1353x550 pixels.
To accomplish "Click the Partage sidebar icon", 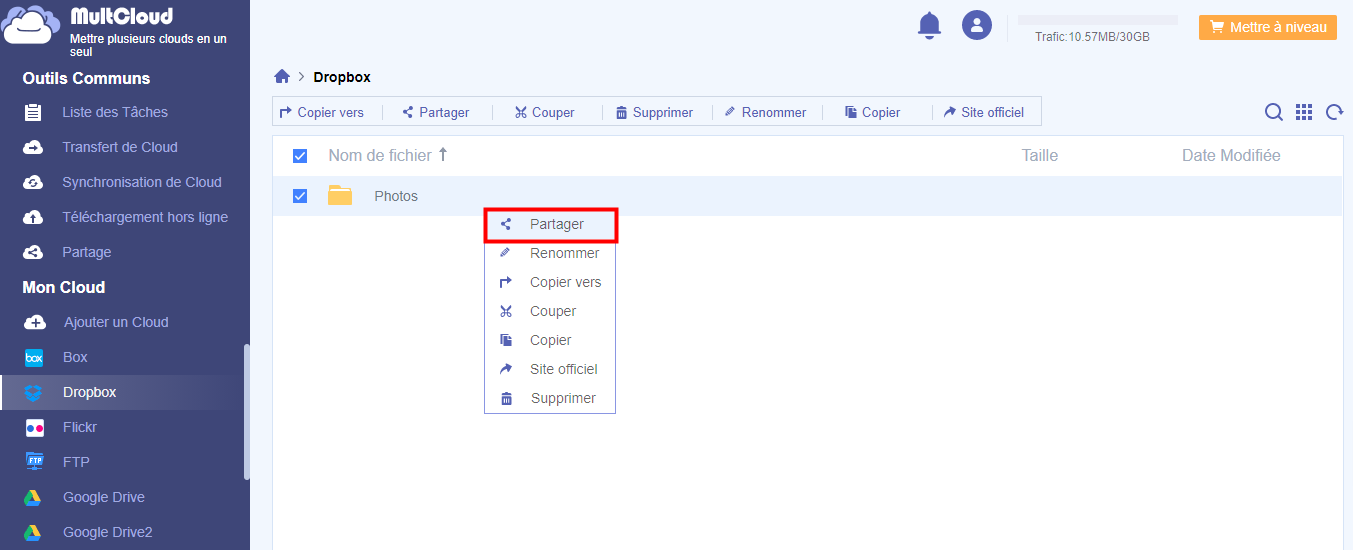I will (33, 252).
